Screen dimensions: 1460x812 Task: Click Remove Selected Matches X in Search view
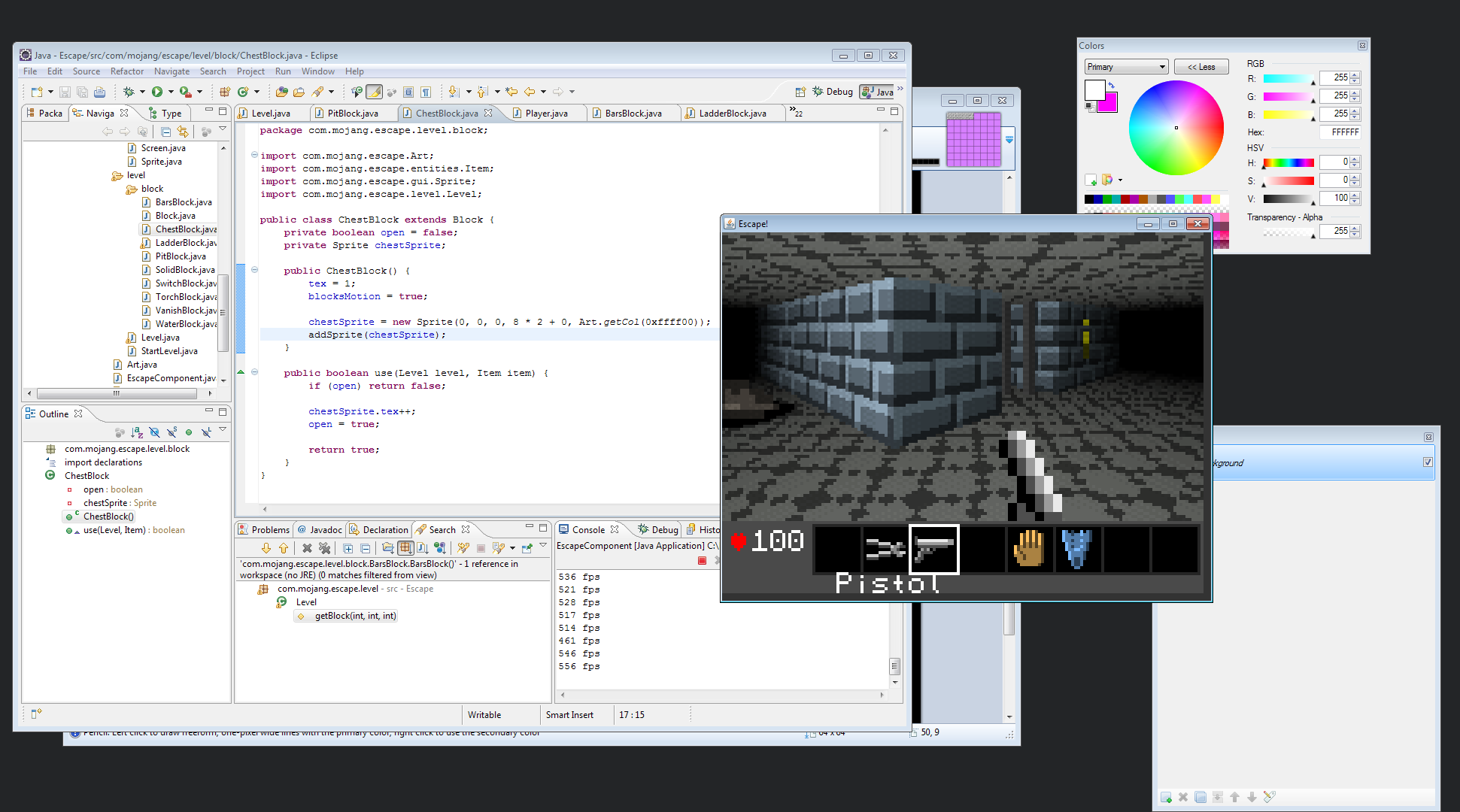[307, 548]
